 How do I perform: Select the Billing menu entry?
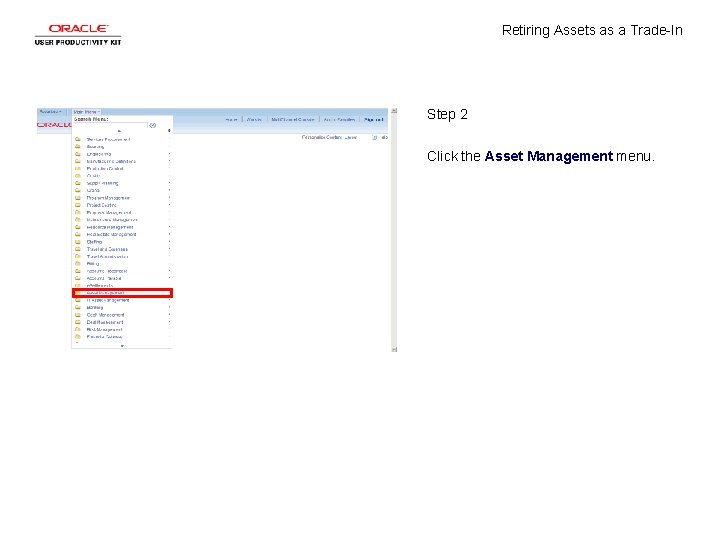point(92,264)
